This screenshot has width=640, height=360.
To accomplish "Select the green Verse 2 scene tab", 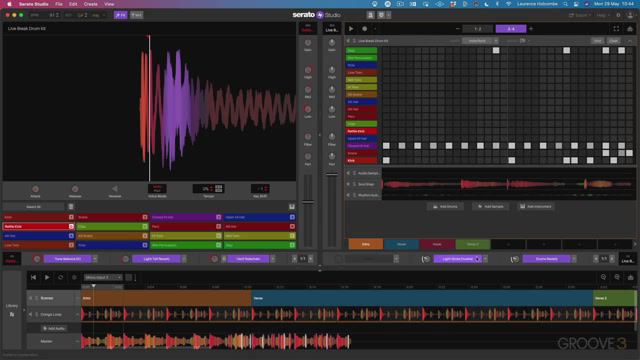I will point(473,244).
